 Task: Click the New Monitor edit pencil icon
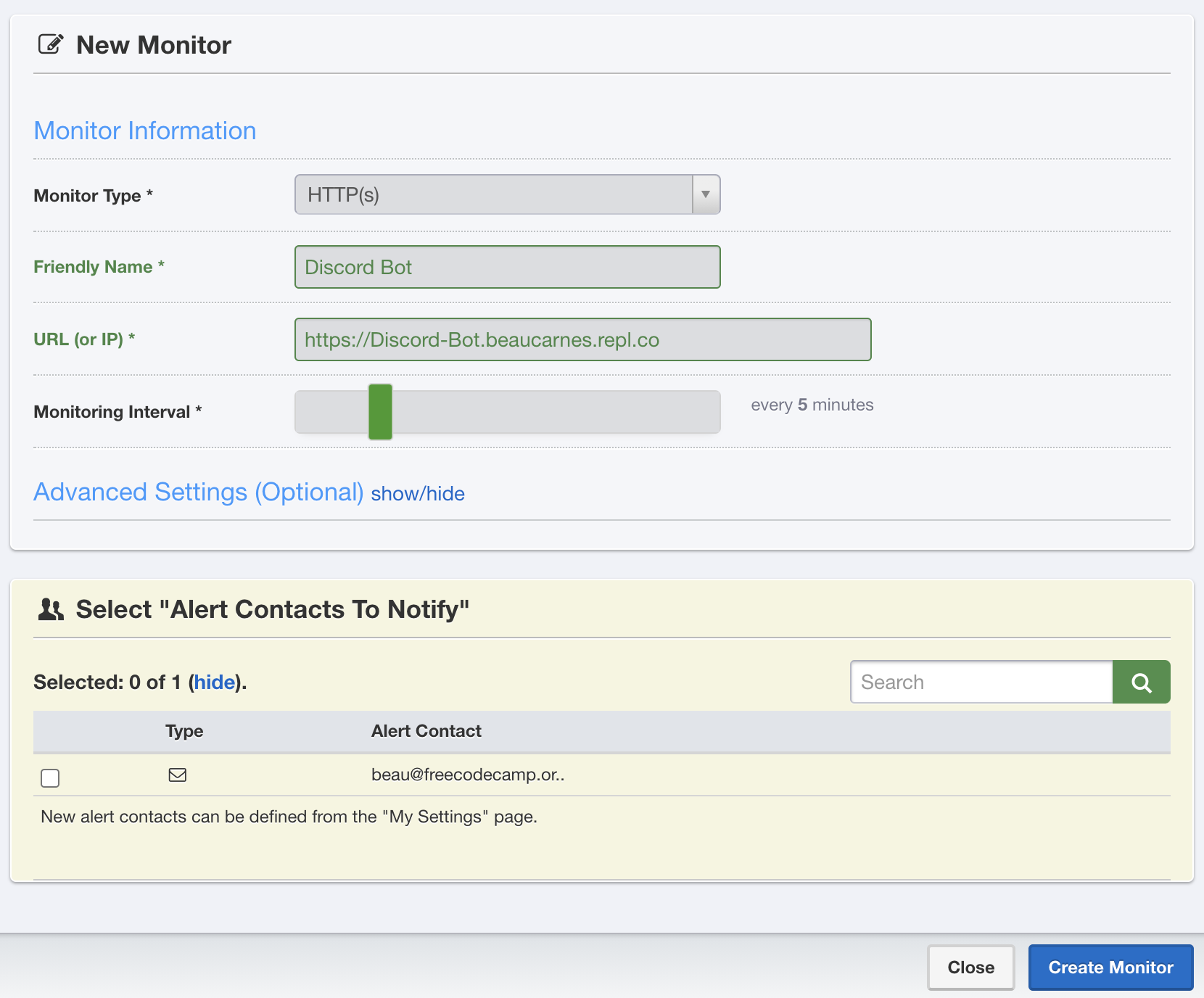tap(51, 45)
